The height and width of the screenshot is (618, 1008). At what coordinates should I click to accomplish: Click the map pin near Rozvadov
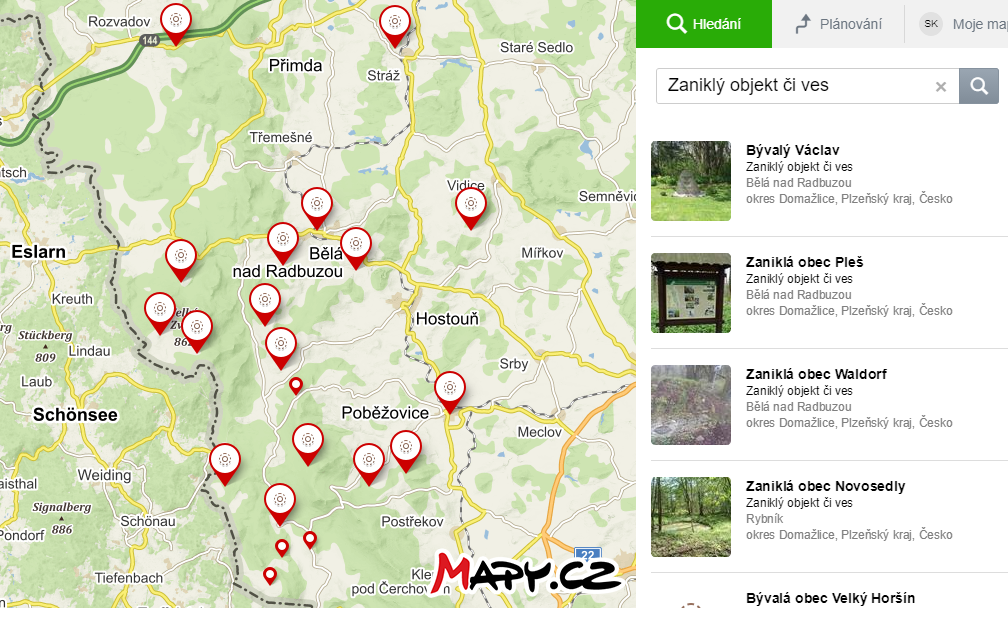click(176, 23)
